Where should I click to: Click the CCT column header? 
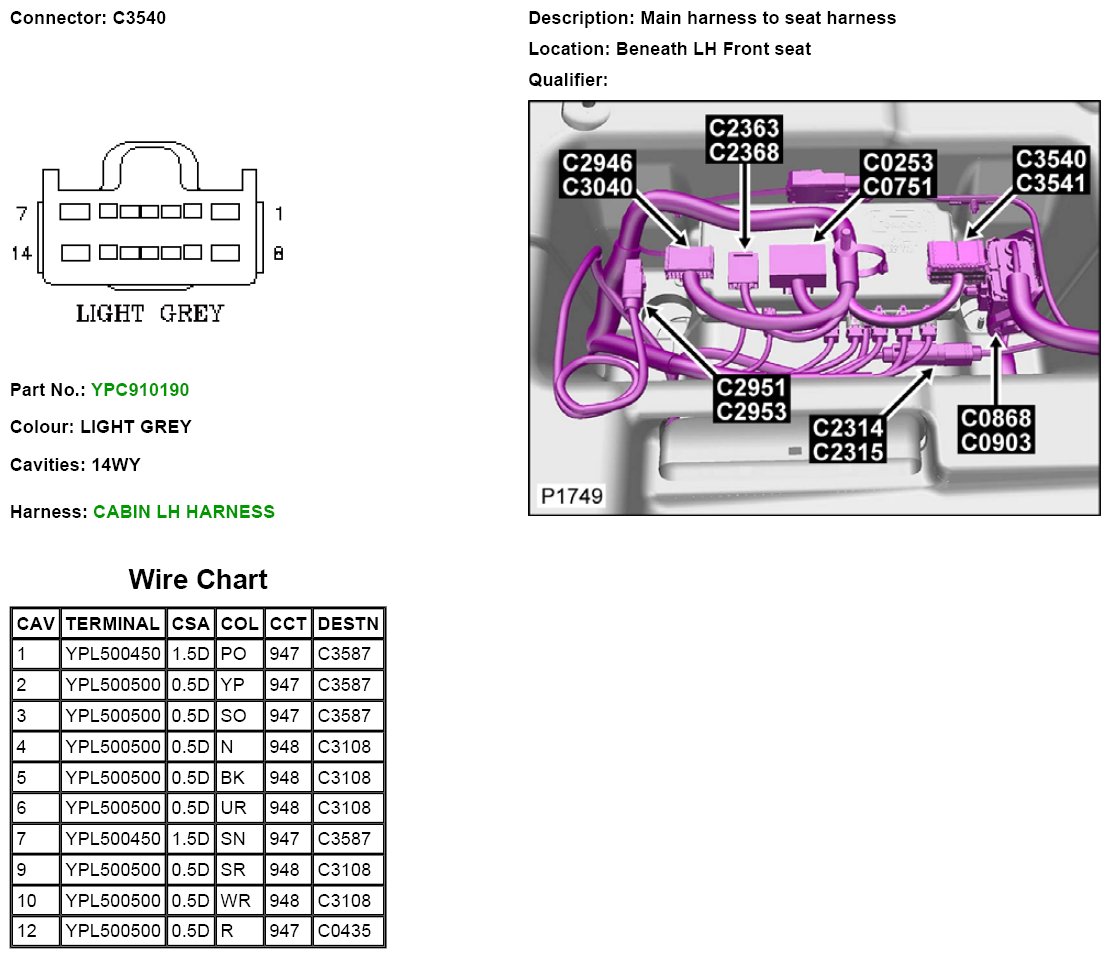point(288,624)
